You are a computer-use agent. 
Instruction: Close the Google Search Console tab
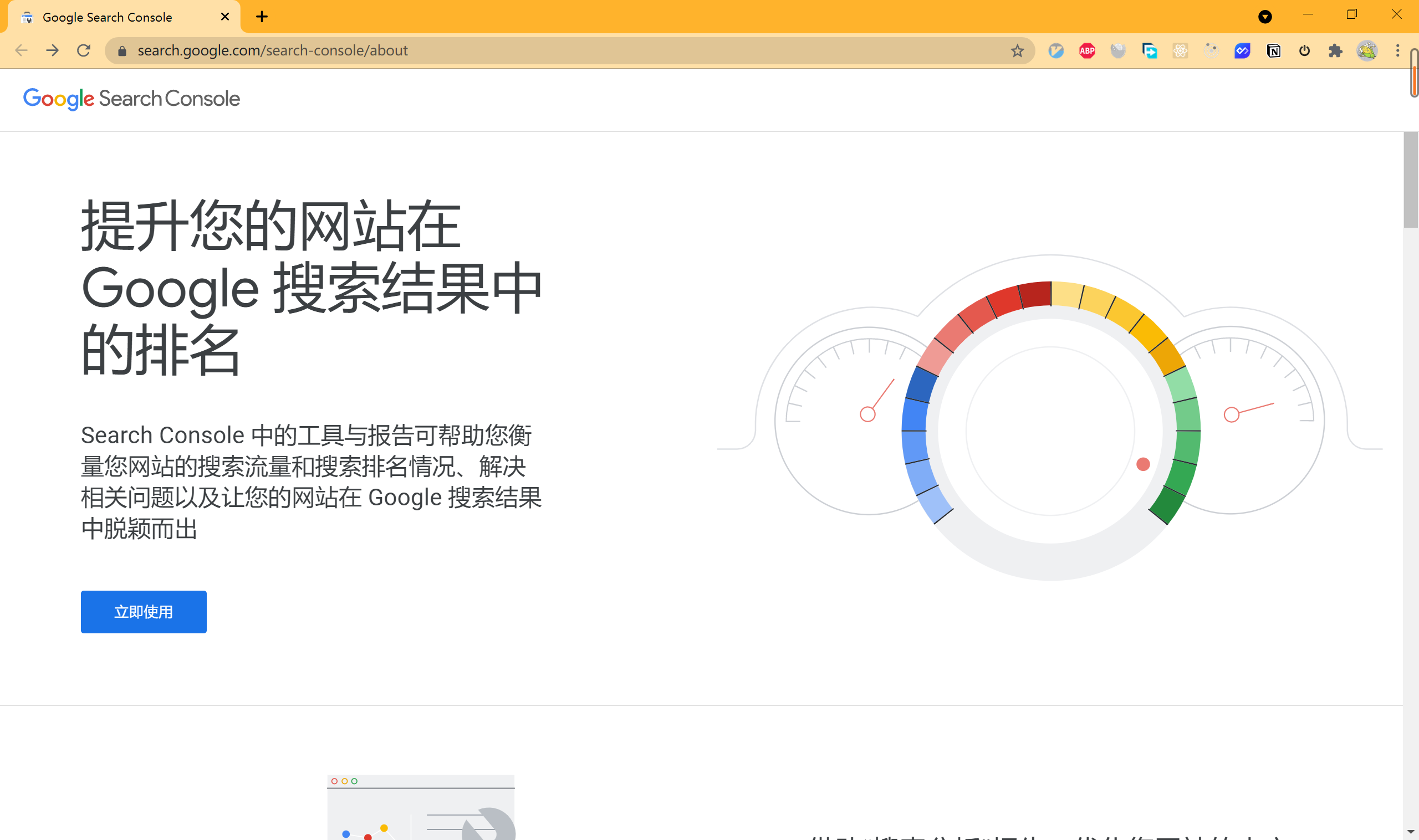[x=225, y=17]
